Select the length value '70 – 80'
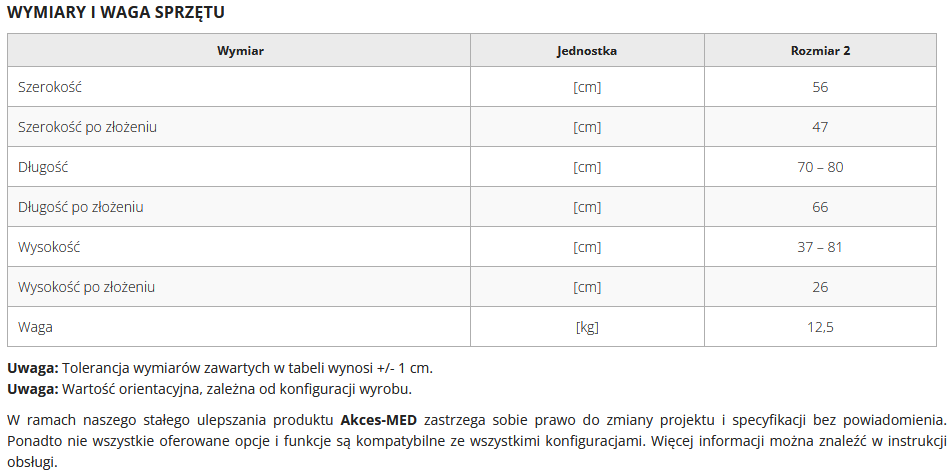952x472 pixels. [x=820, y=167]
